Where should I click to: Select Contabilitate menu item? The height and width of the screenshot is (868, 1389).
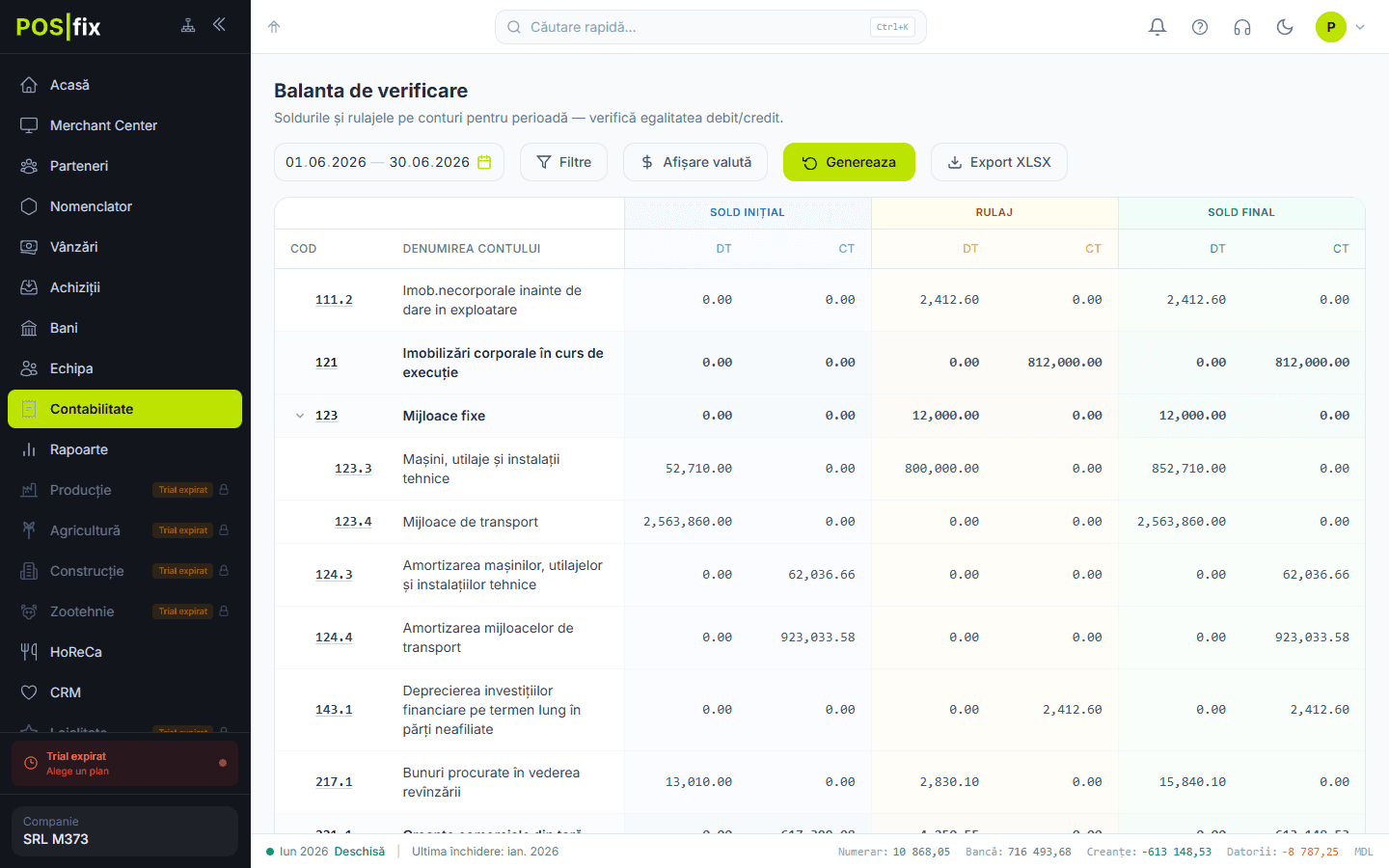[x=124, y=409]
